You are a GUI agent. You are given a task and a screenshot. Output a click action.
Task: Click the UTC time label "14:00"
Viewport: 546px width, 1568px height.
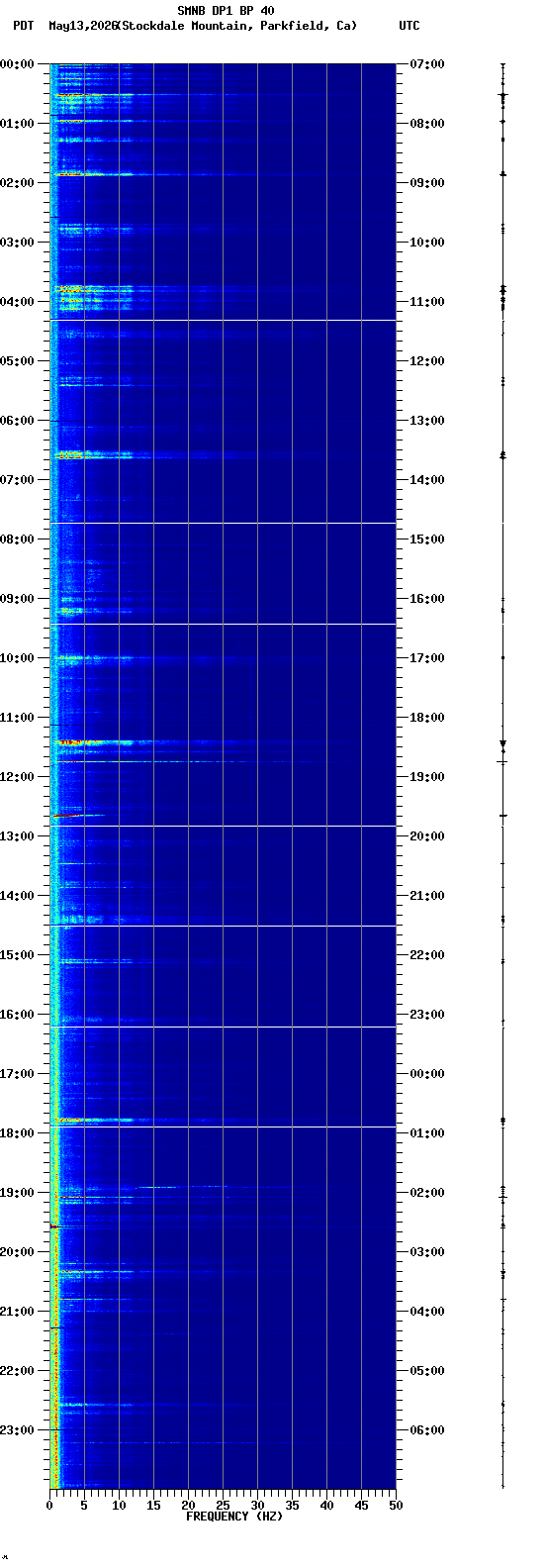click(427, 480)
